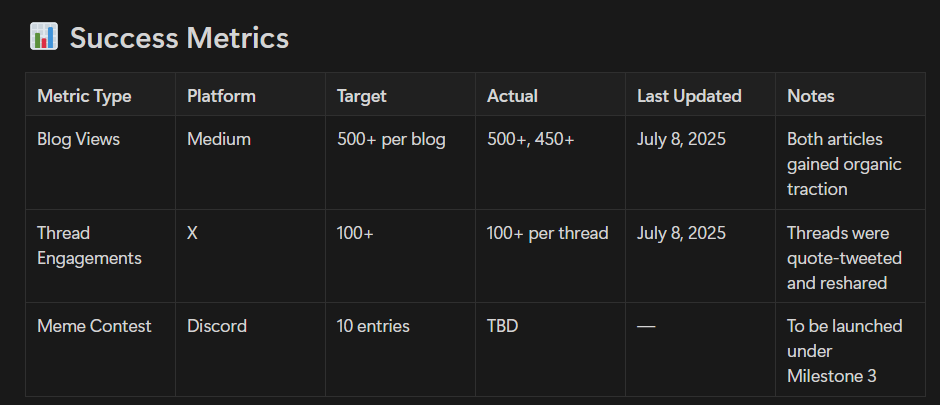
Task: Click the Platform column header
Action: point(250,94)
